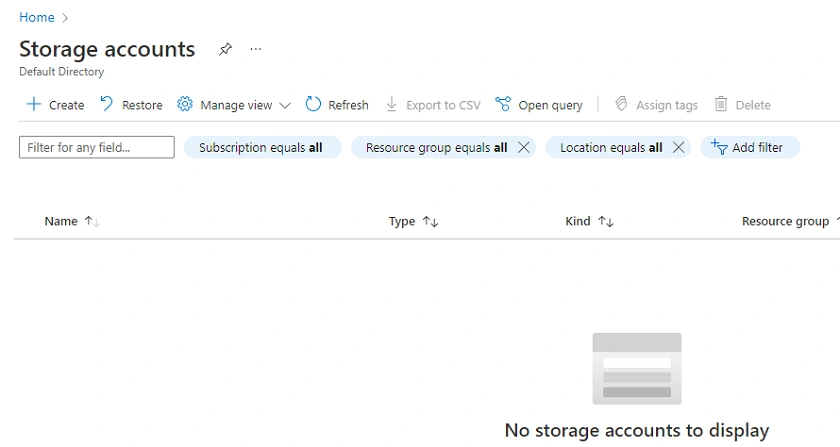The width and height of the screenshot is (840, 447).
Task: Click the Export to CSV label
Action: 443,105
